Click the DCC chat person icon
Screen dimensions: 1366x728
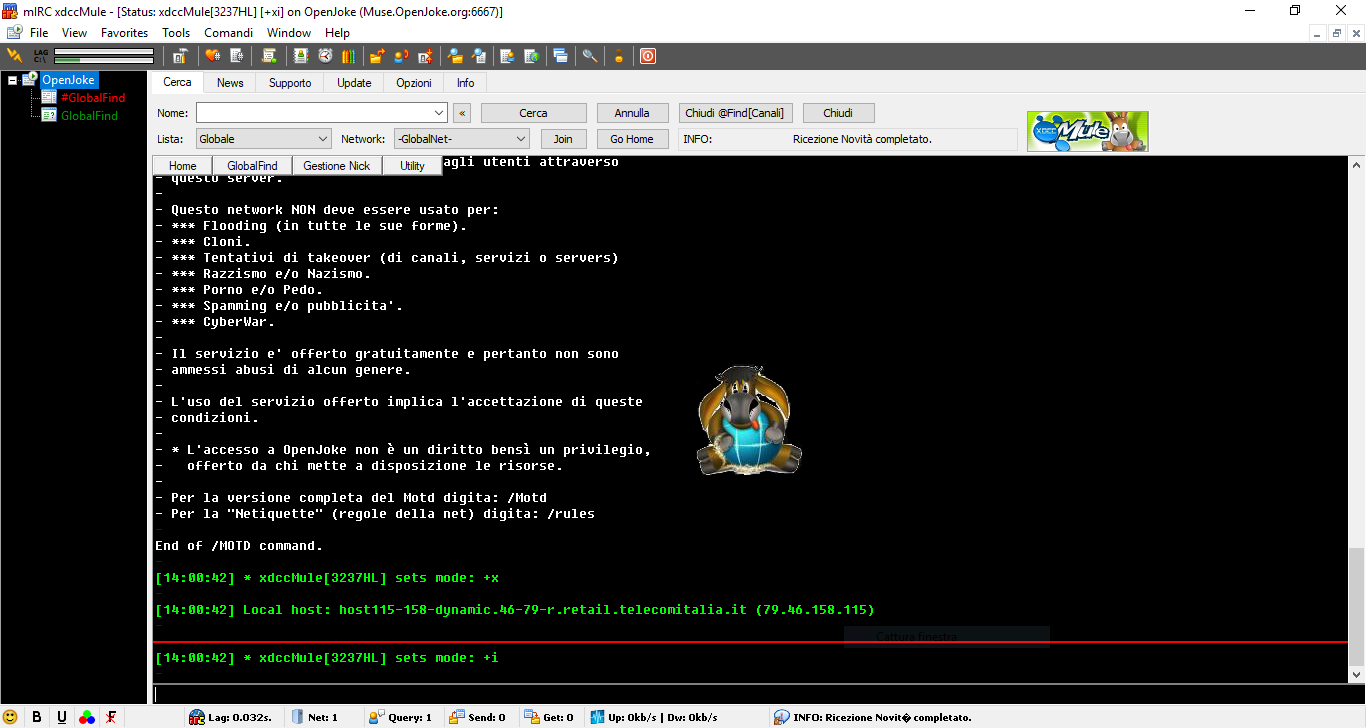(x=401, y=56)
